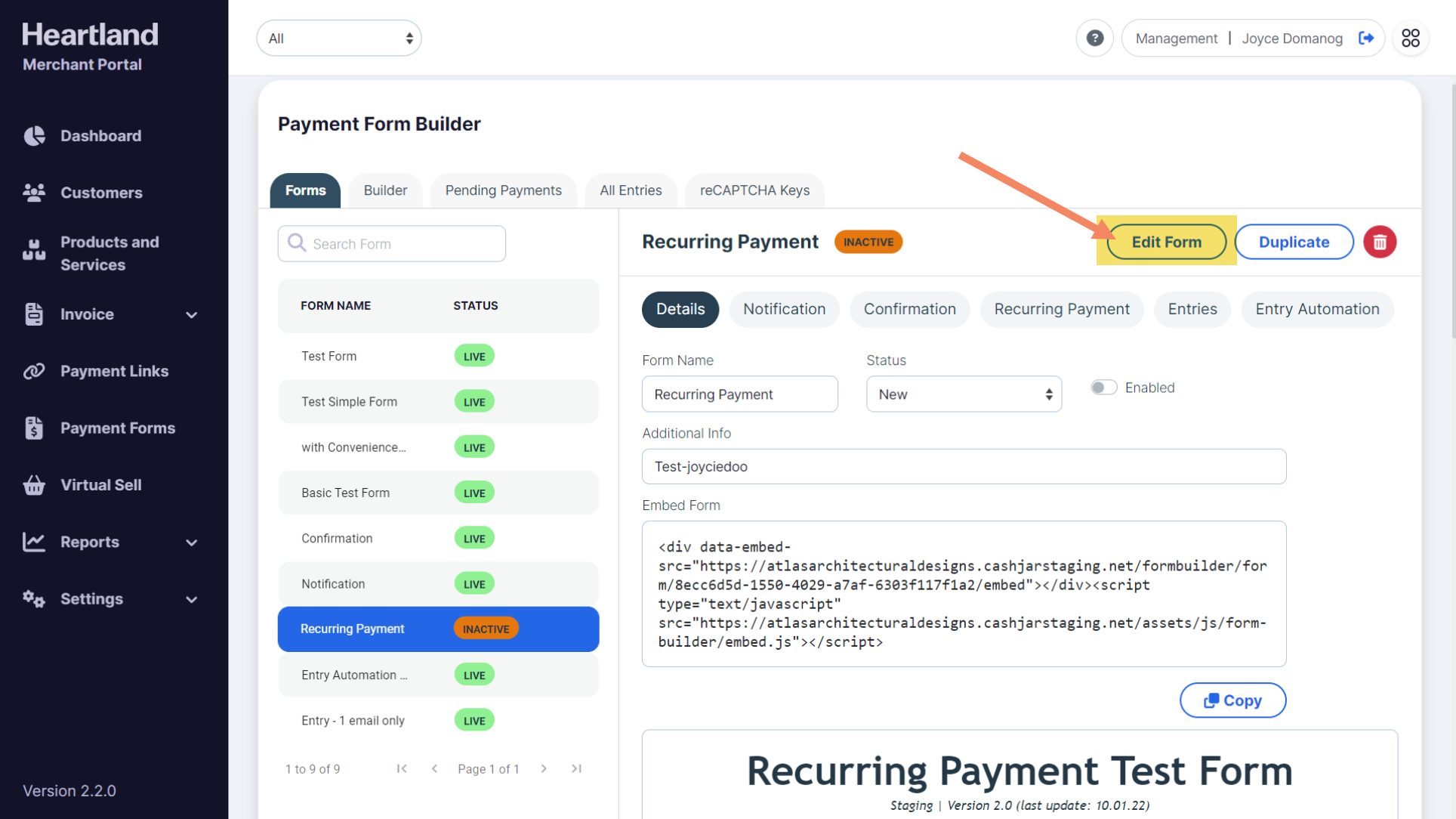Expand the Settings sidebar chevron
Viewport: 1456px width, 819px height.
point(192,599)
